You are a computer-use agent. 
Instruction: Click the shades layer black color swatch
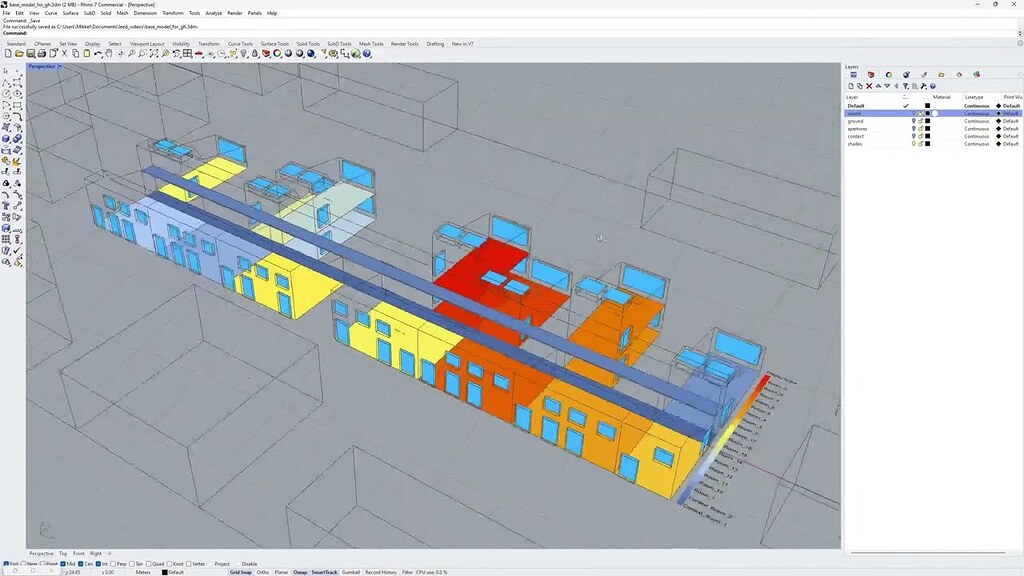click(927, 144)
